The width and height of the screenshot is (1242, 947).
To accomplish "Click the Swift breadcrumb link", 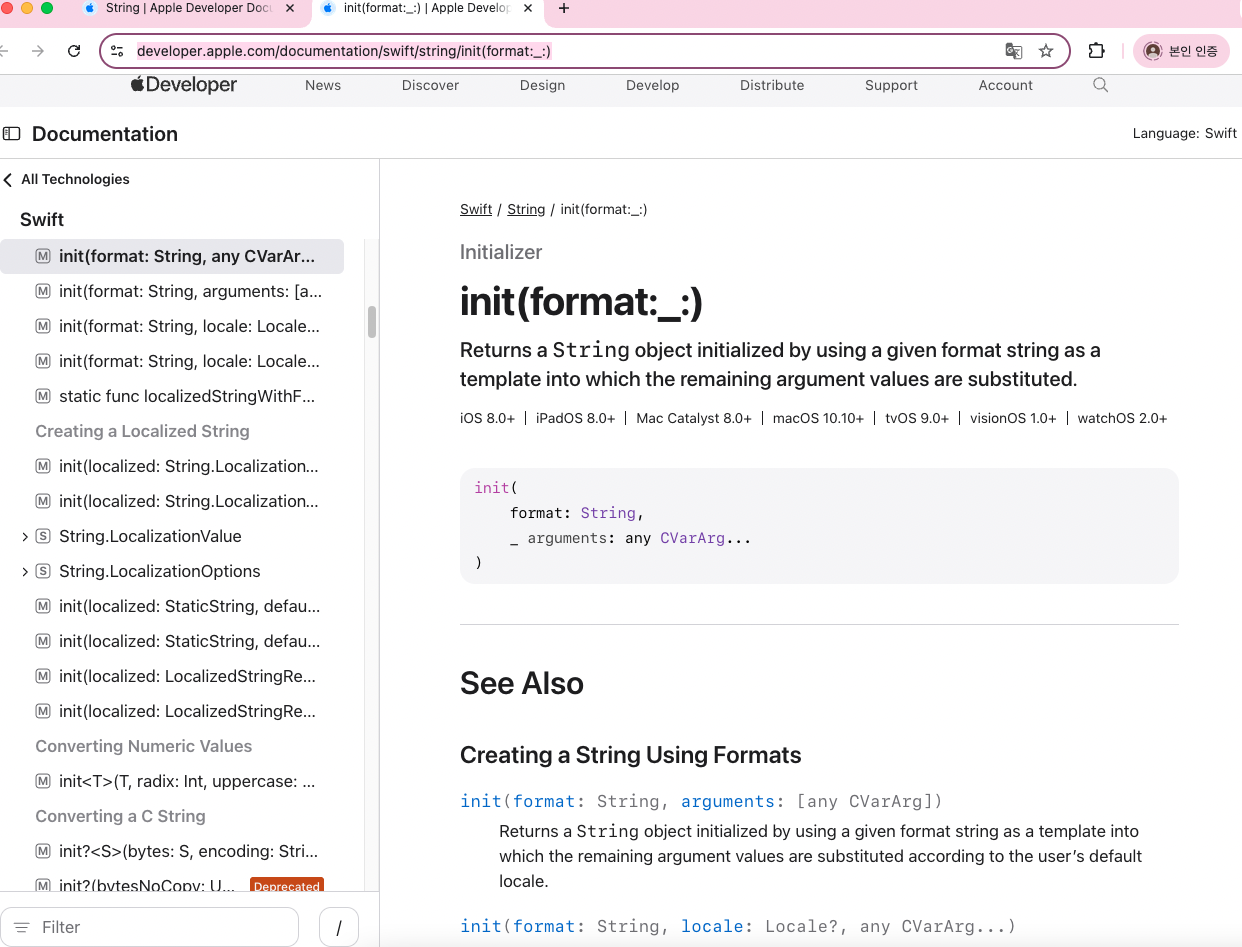I will pos(476,210).
